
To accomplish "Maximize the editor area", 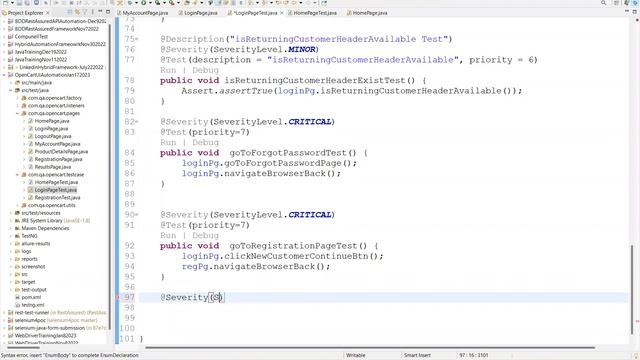I will (635, 12).
